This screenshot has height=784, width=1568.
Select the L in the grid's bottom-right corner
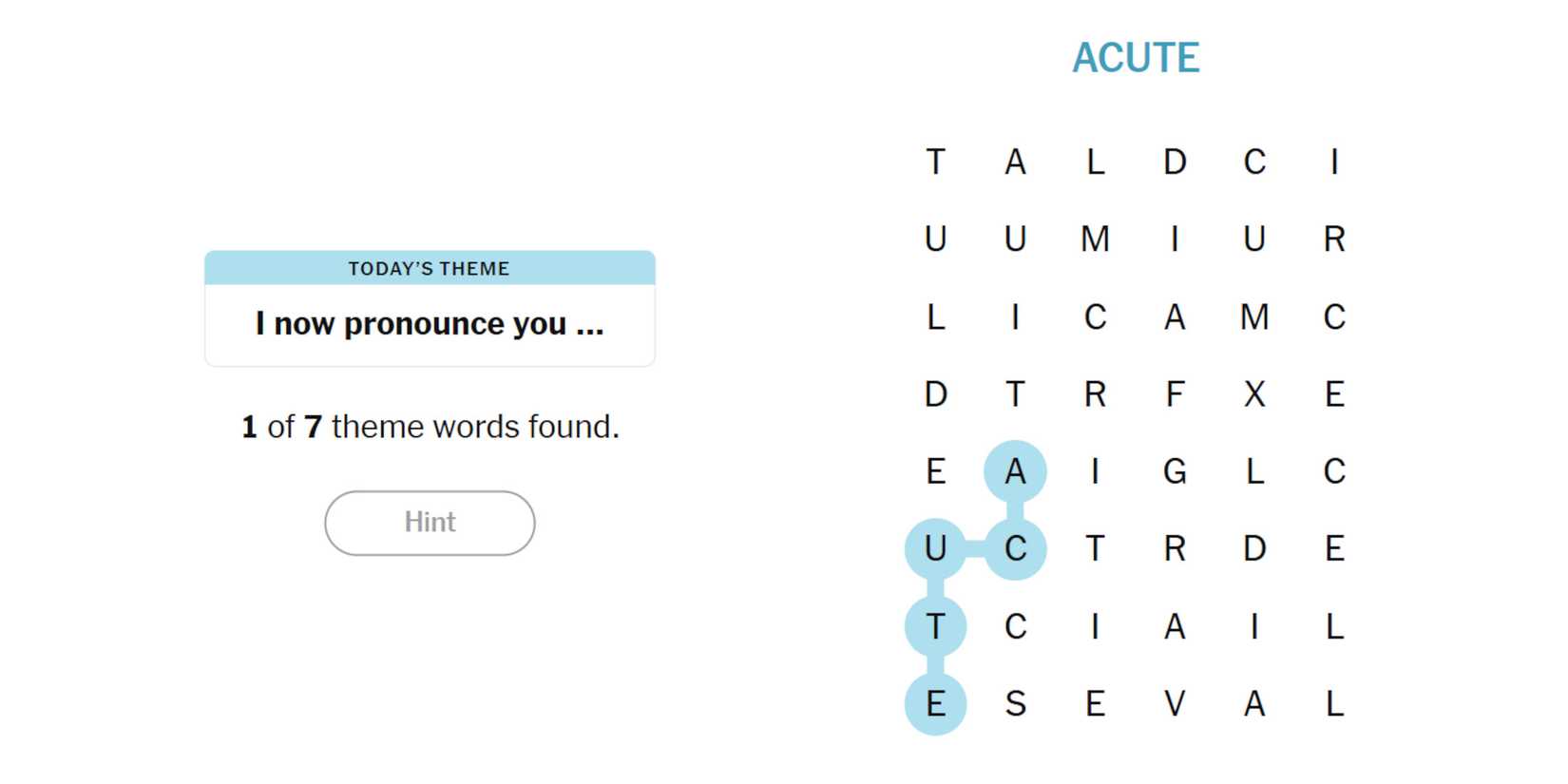[1334, 704]
